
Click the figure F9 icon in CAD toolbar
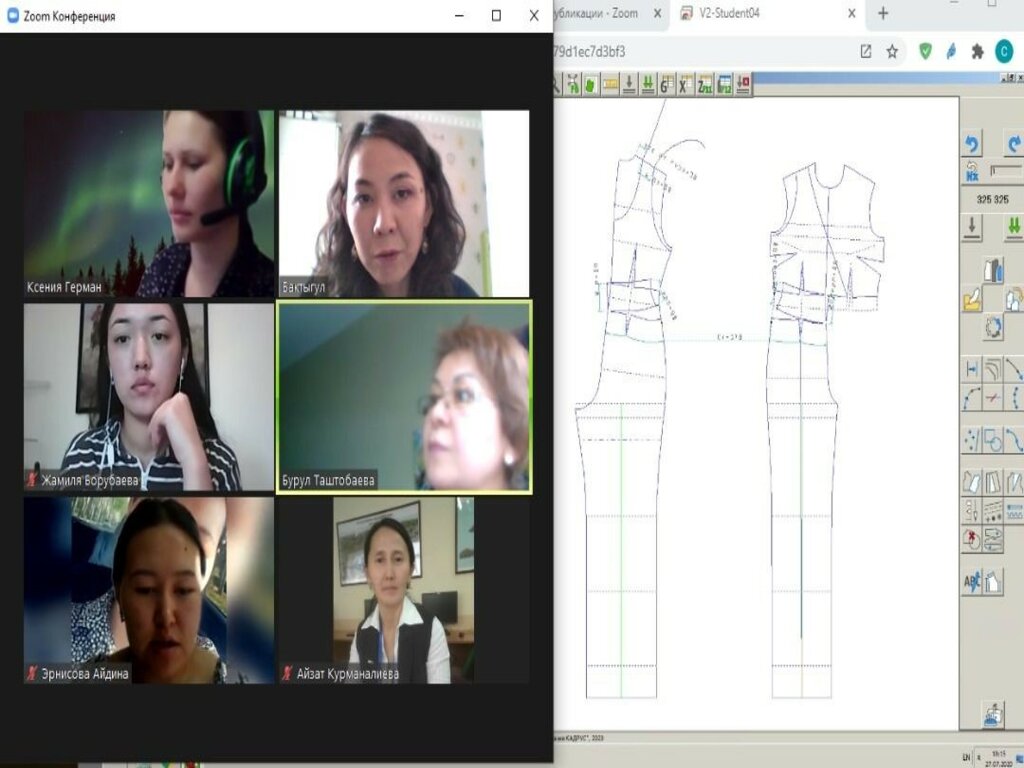[573, 85]
